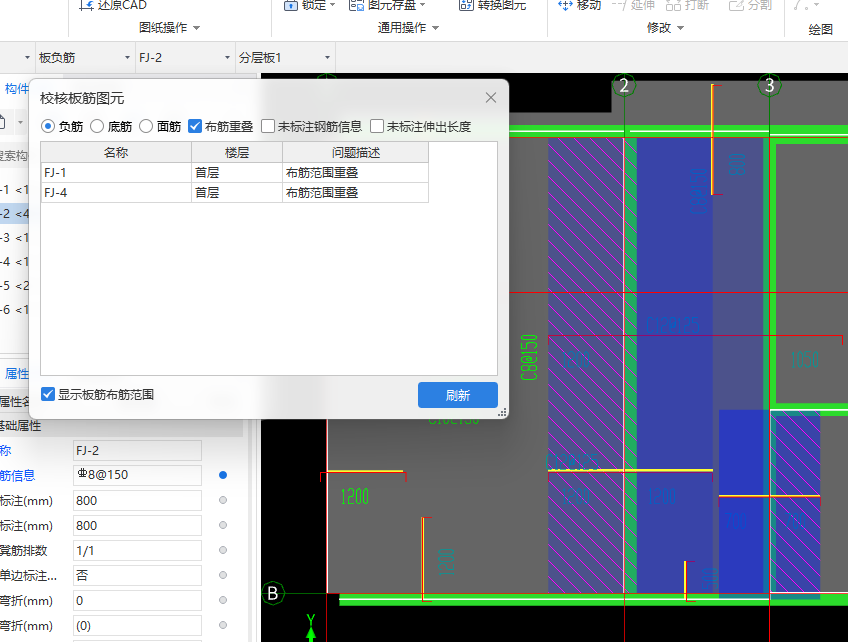Image resolution: width=848 pixels, height=642 pixels.
Task: Enable the 未标注伸出长度 checkbox
Action: 377,127
